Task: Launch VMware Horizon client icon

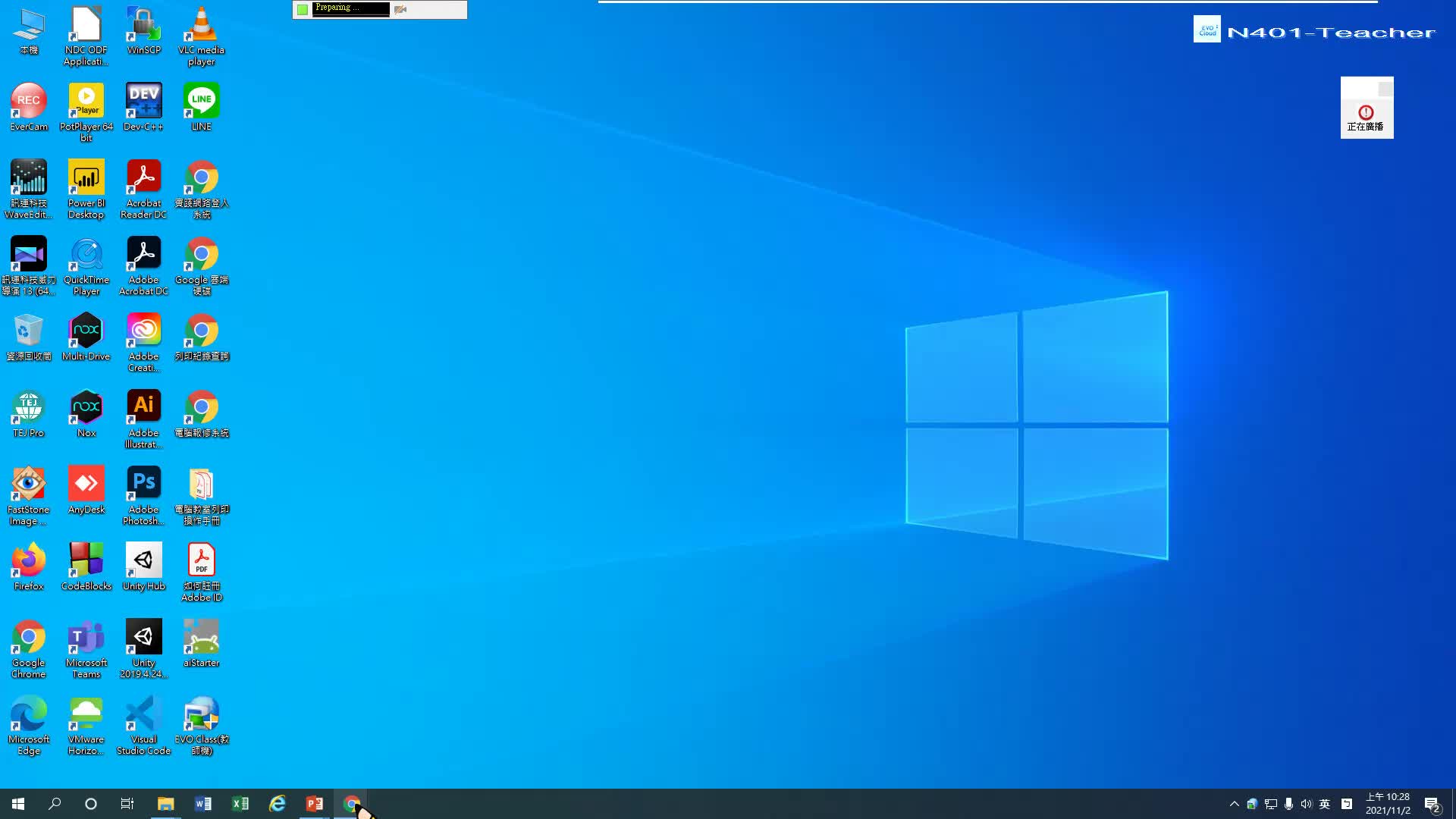Action: (x=86, y=726)
